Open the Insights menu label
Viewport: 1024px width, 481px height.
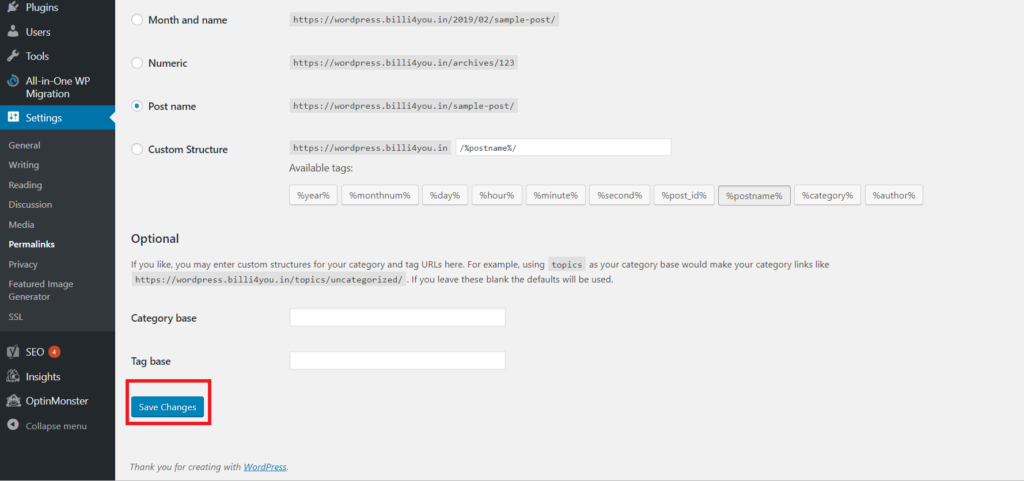[x=43, y=377]
